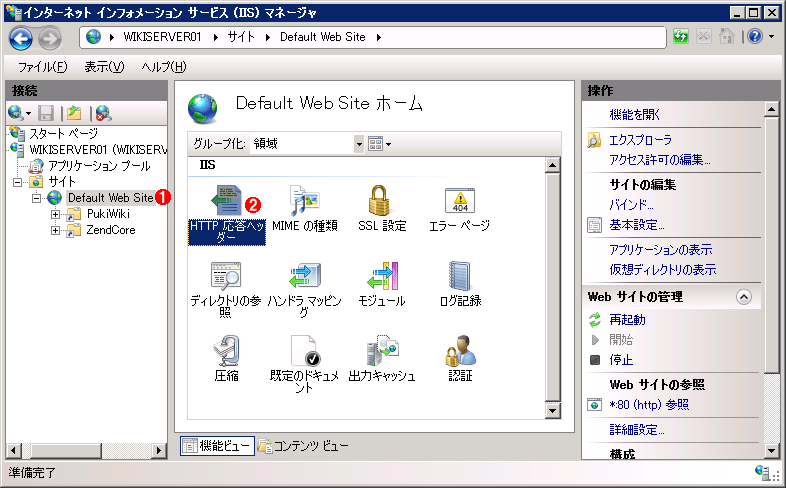The image size is (786, 488).
Task: Click the feature list scroll up arrow
Action: (552, 165)
